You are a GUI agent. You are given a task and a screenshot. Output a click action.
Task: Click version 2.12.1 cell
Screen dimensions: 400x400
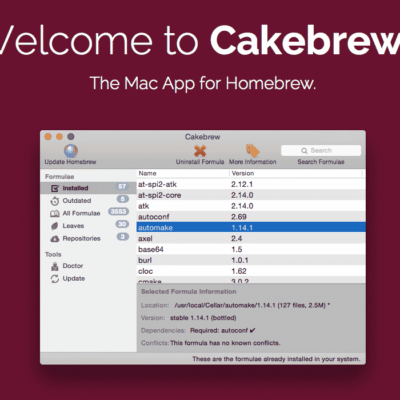[242, 184]
